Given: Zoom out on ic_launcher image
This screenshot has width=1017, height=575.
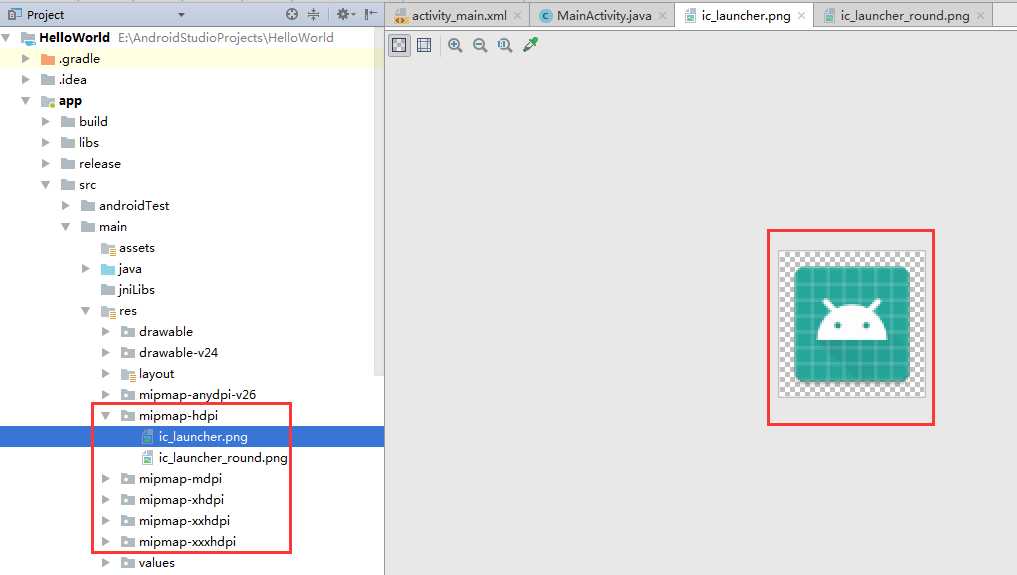Looking at the screenshot, I should 480,45.
